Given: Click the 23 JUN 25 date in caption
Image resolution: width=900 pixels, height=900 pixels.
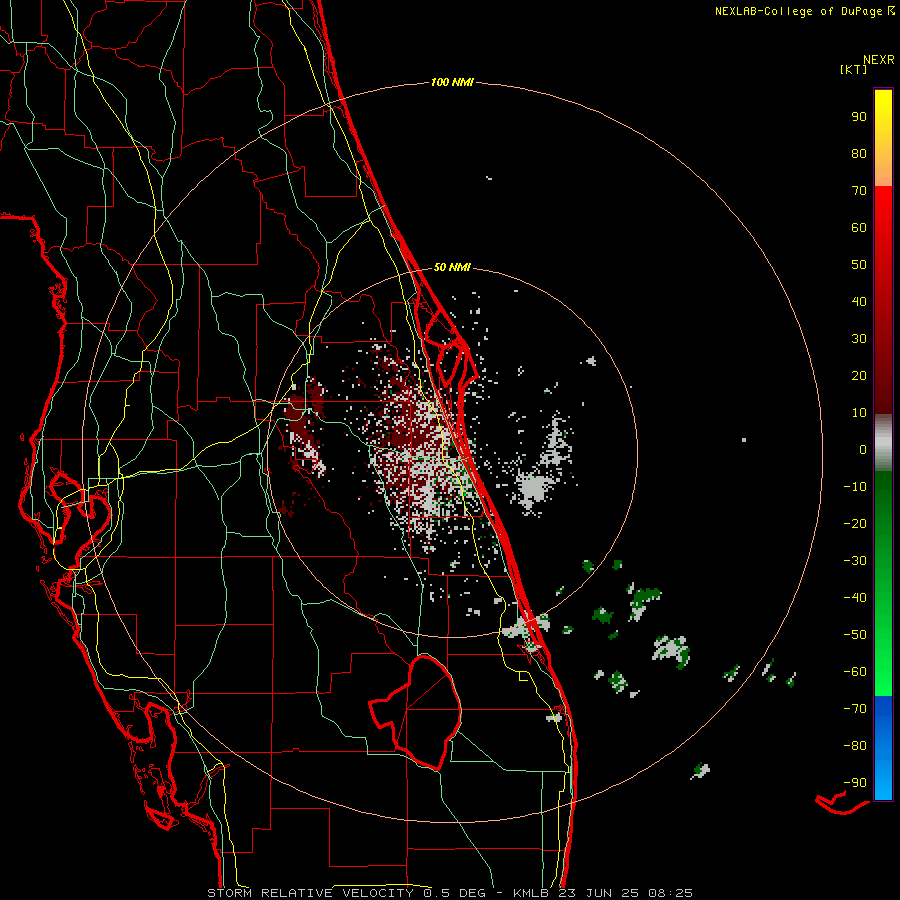Looking at the screenshot, I should (x=598, y=893).
